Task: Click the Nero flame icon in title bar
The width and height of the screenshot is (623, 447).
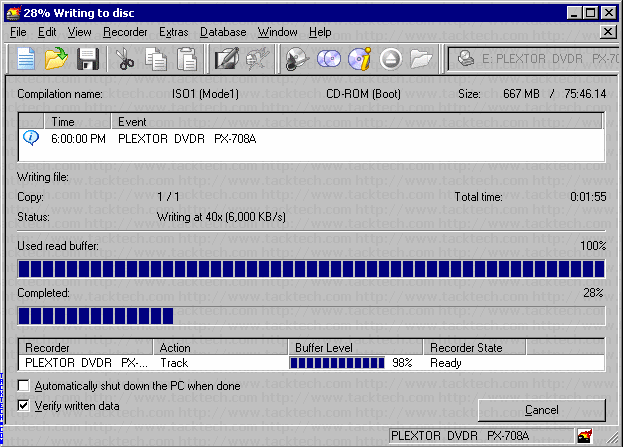Action: point(14,13)
